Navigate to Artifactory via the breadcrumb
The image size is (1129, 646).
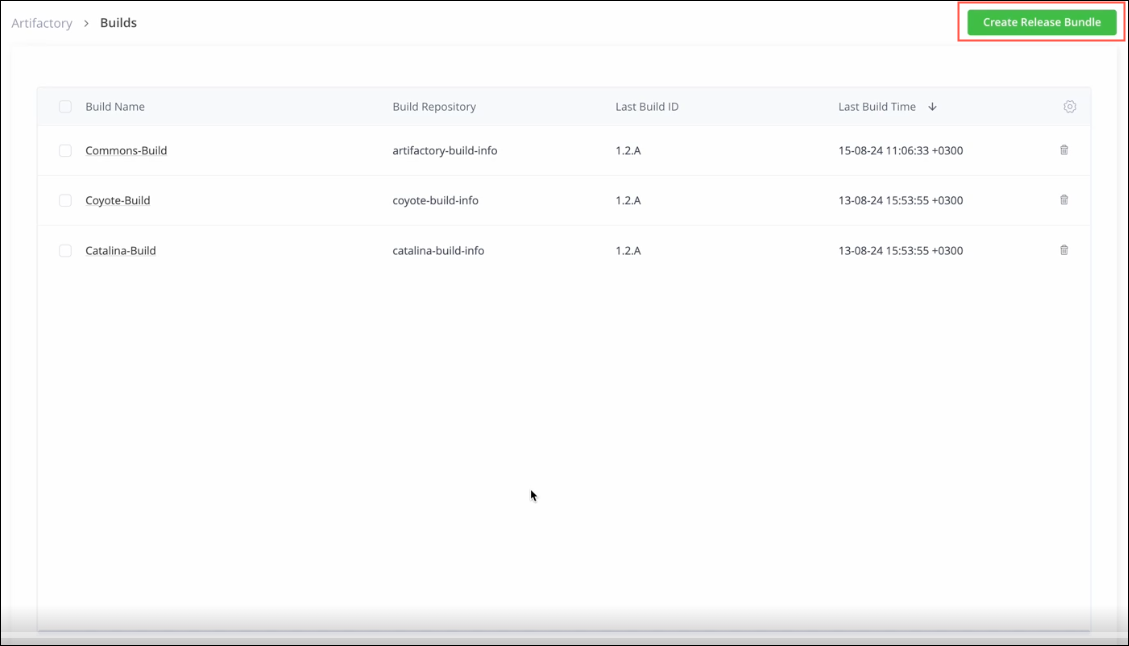(42, 22)
